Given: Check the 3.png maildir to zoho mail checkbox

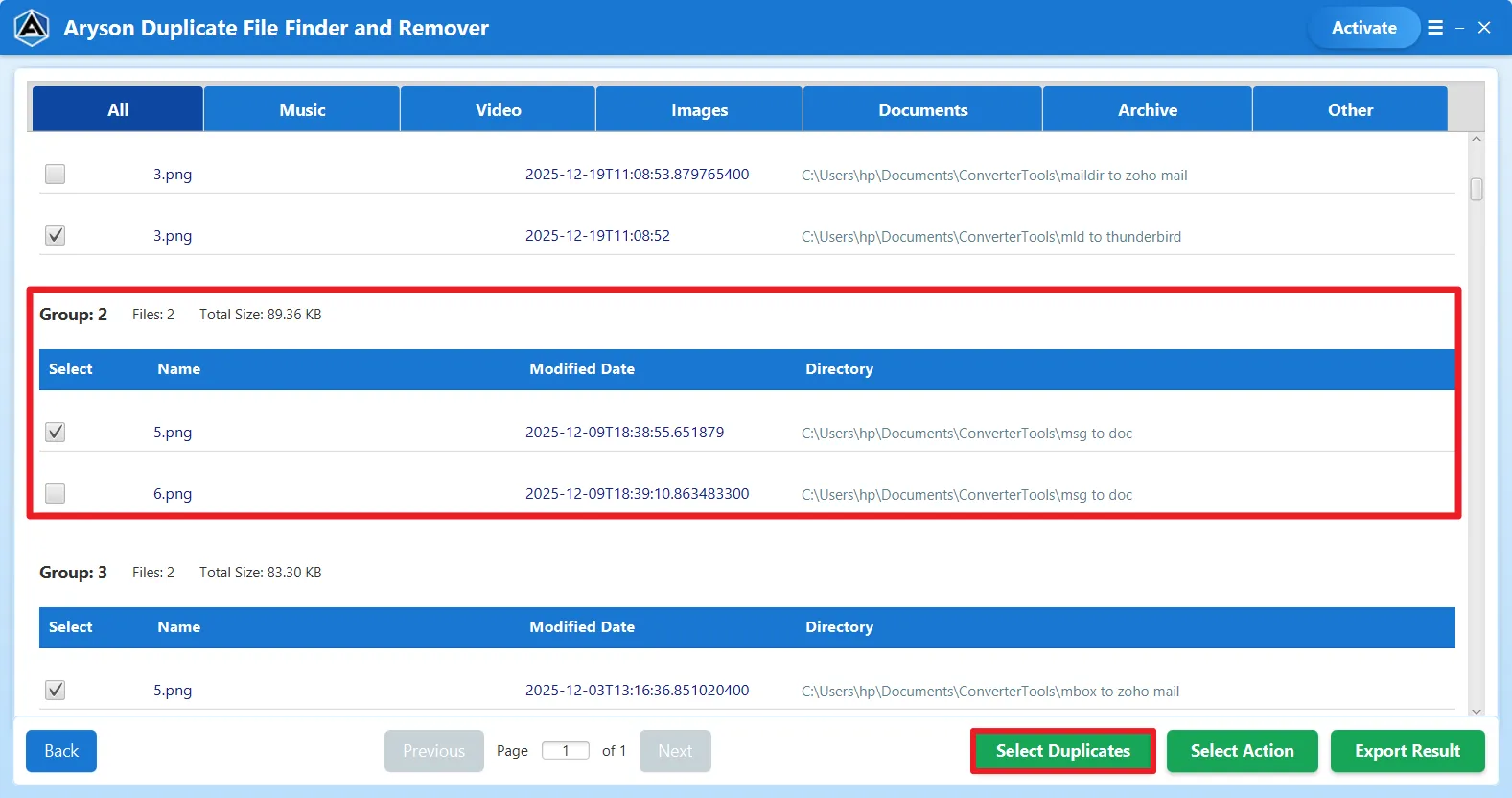Looking at the screenshot, I should pos(56,175).
